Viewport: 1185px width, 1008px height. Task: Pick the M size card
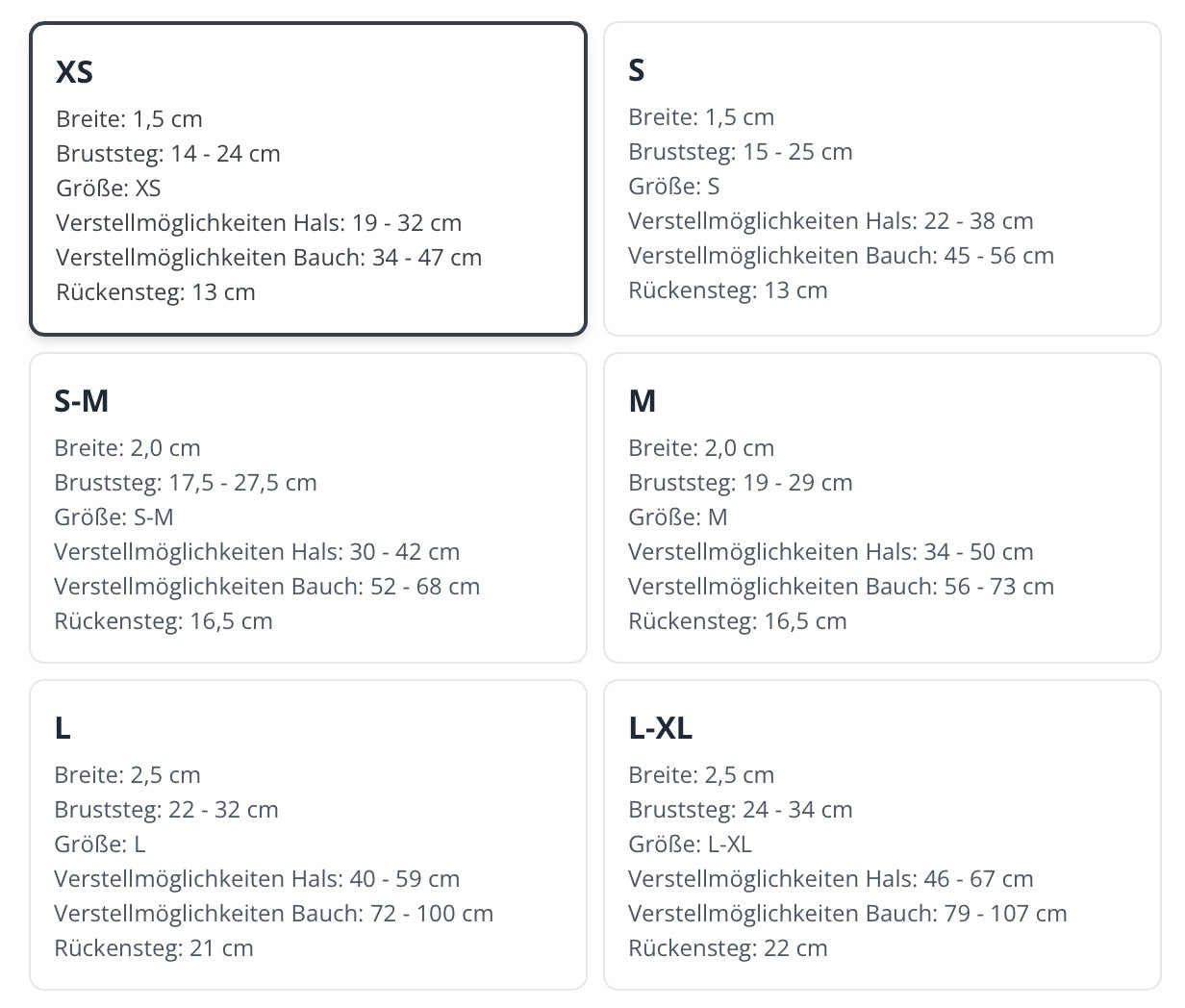point(882,508)
